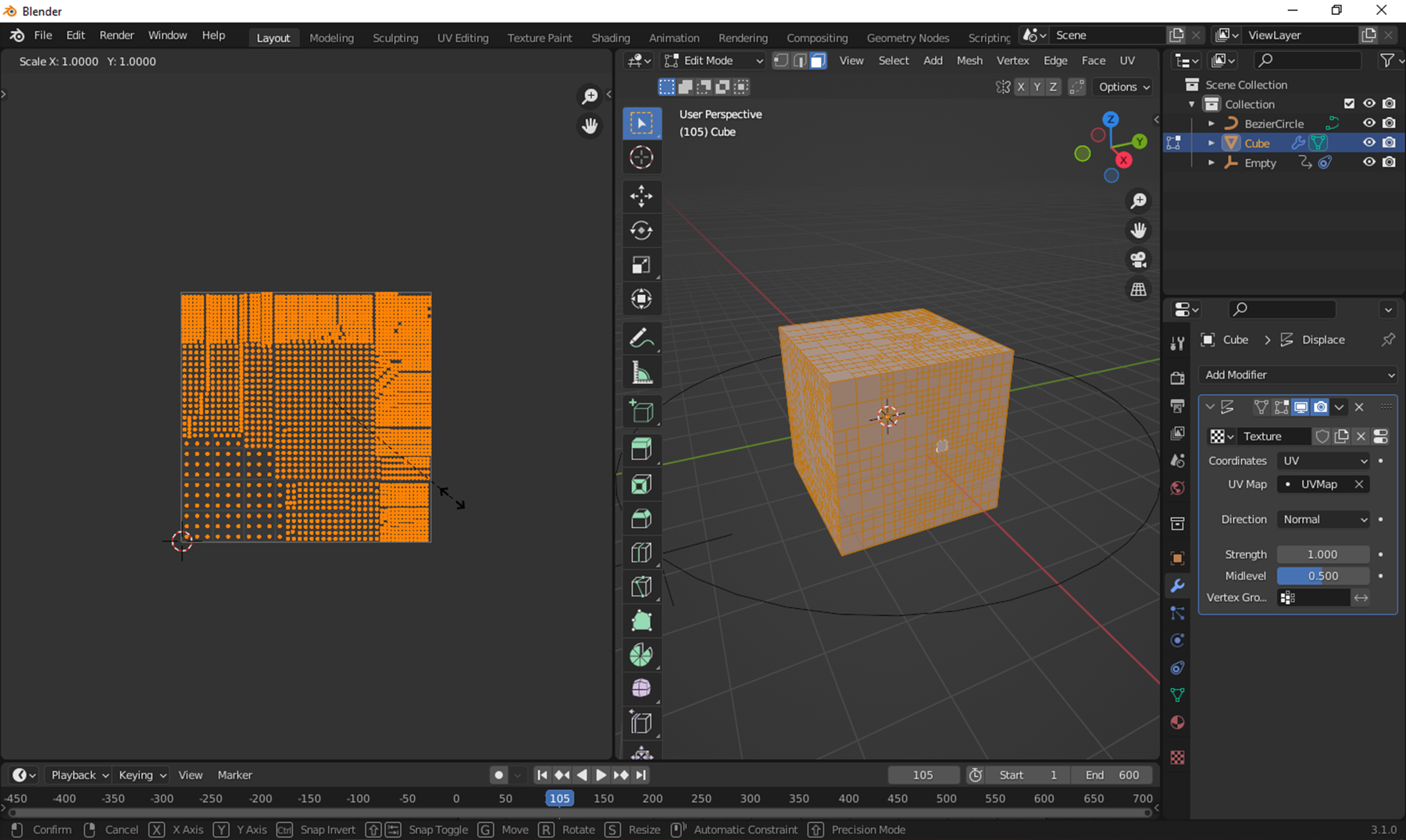Click the UV editor pan hand icon
The image size is (1406, 840).
pyautogui.click(x=590, y=126)
